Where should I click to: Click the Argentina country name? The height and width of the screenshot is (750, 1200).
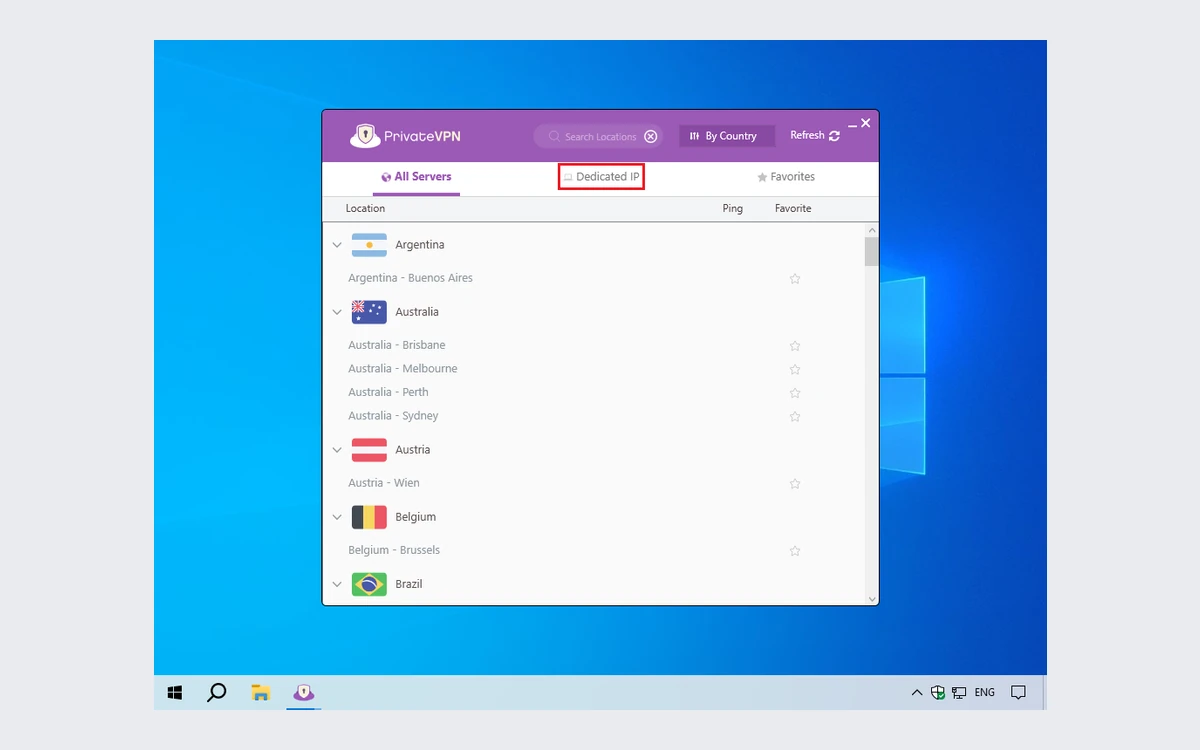pyautogui.click(x=420, y=245)
